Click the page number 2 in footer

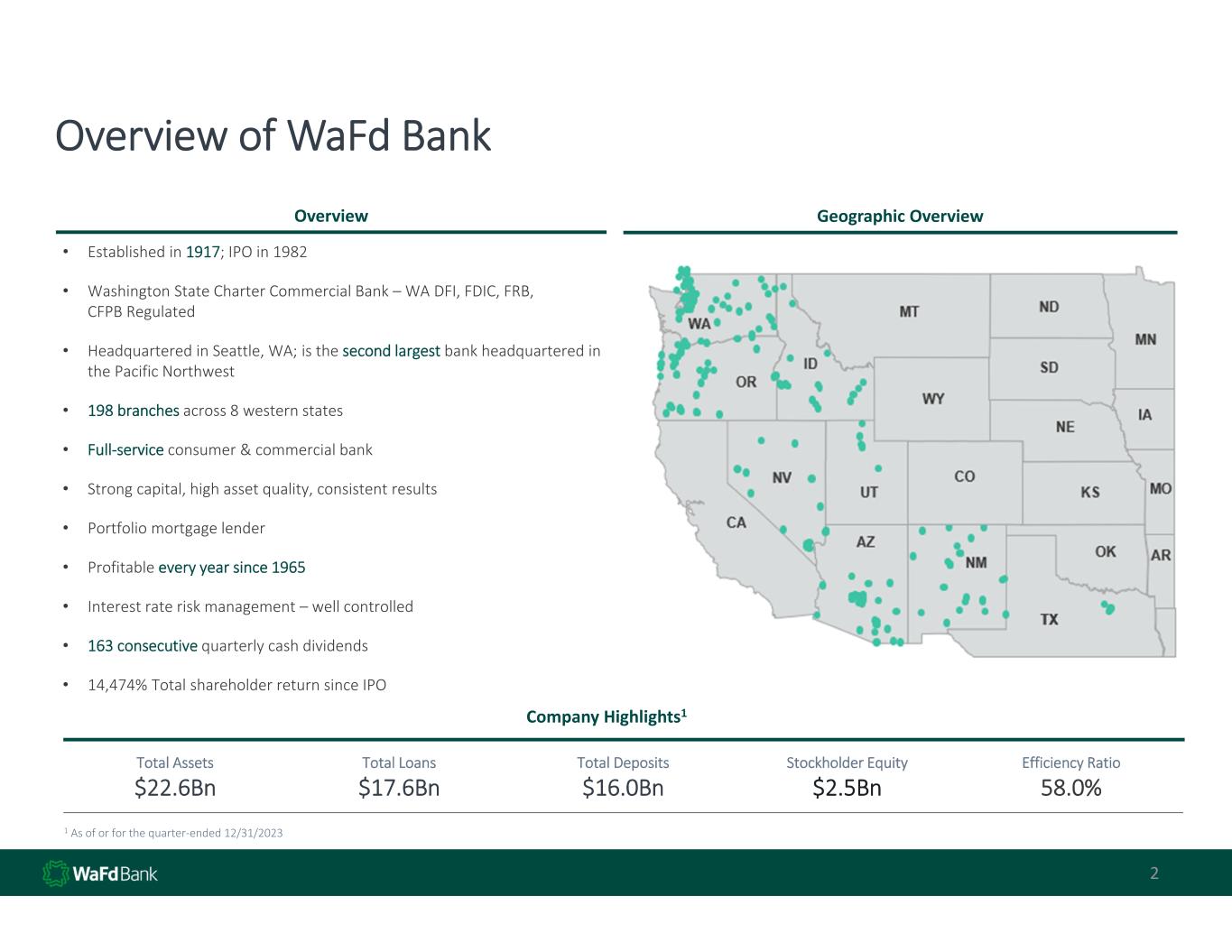(1153, 873)
